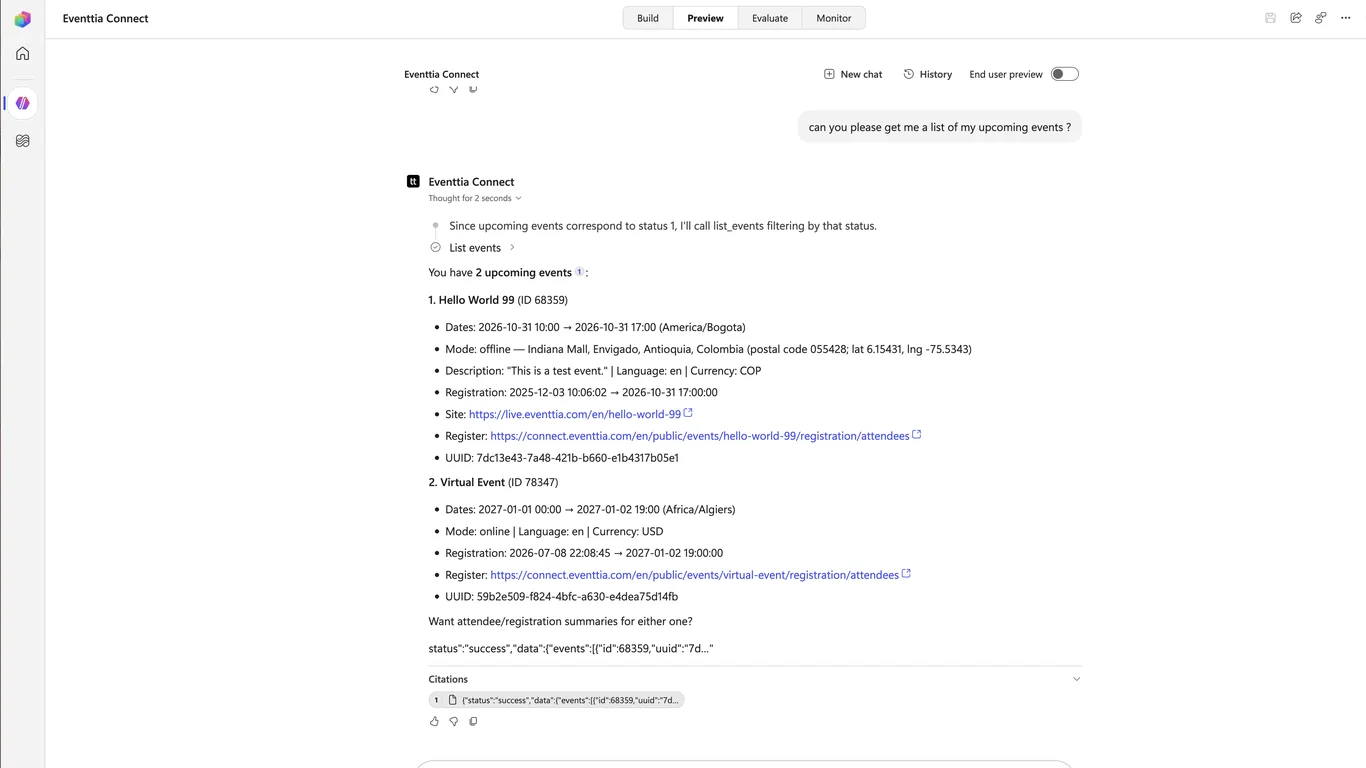Click the Africa/Algiers dates line

[x=590, y=510]
